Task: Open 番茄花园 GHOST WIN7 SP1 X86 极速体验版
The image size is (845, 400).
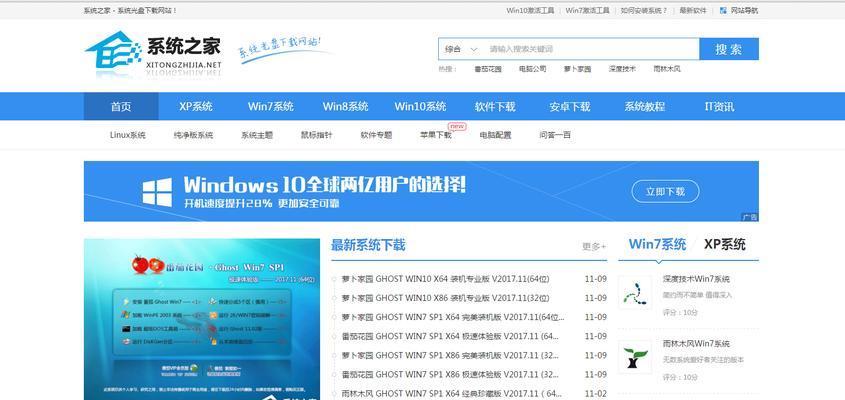Action: click(x=450, y=374)
